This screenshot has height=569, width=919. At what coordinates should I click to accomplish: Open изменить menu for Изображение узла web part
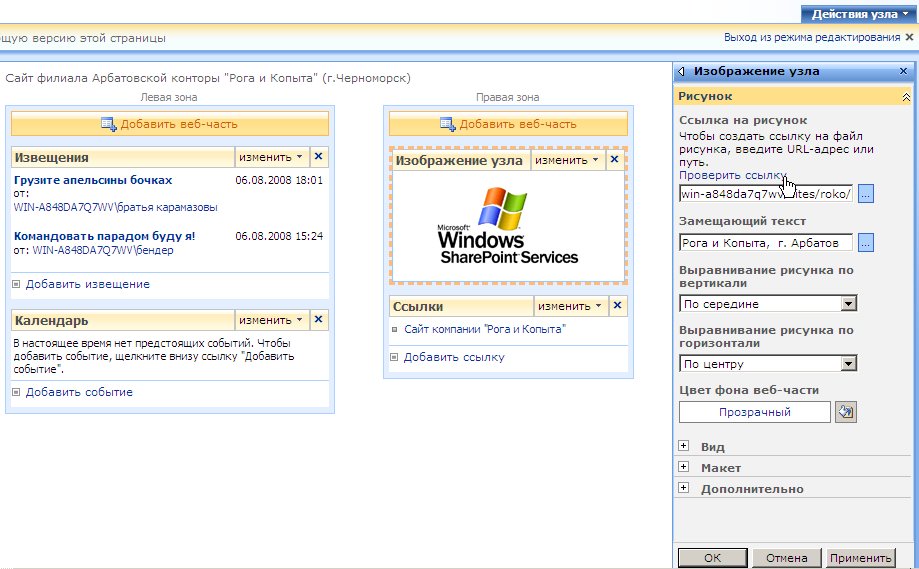tap(567, 160)
